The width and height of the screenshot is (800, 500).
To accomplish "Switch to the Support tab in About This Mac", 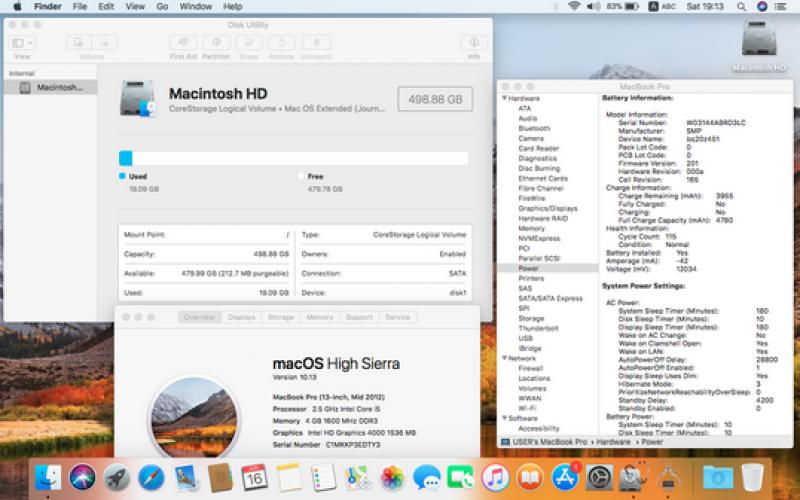I will pos(359,317).
